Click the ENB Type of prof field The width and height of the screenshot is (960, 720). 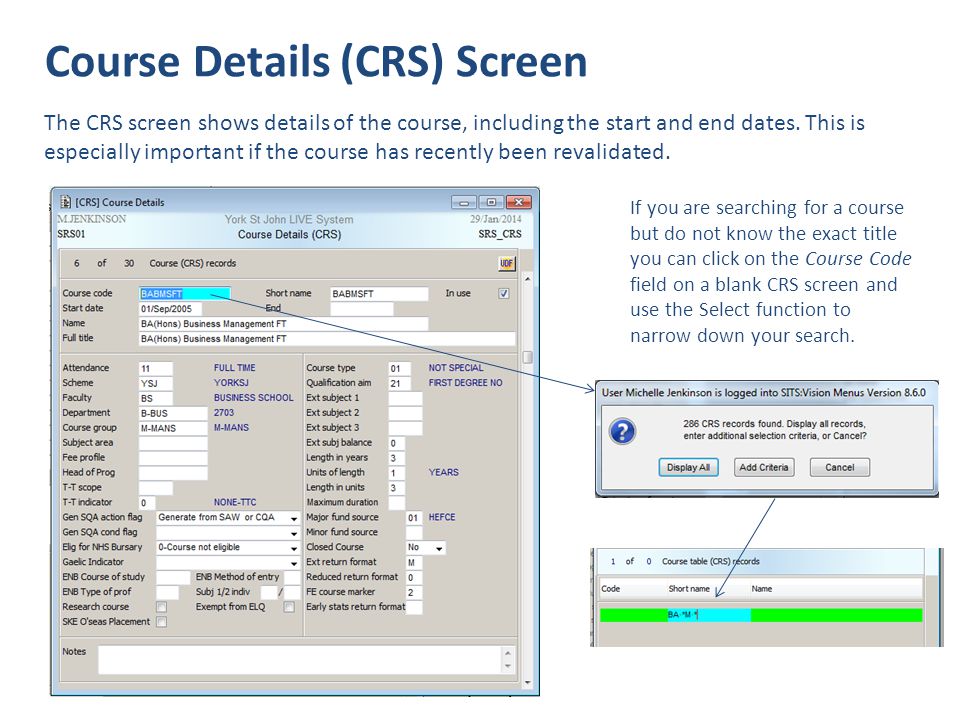click(x=167, y=593)
